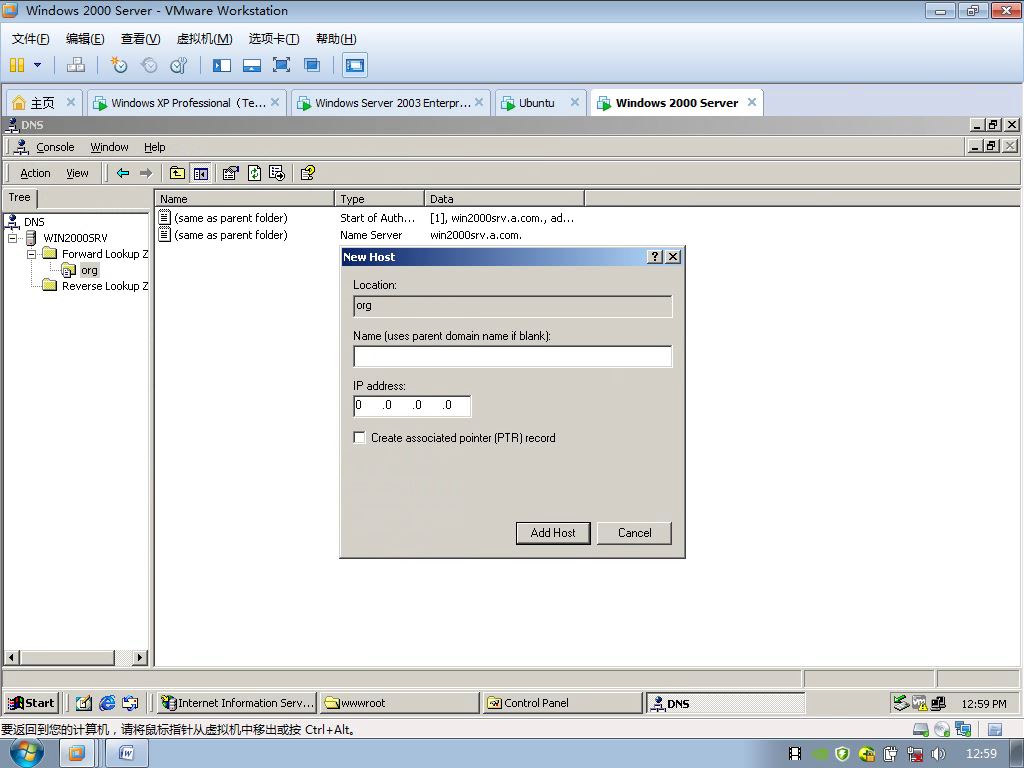Click Cancel in New Host dialog
The height and width of the screenshot is (768, 1024).
(634, 533)
